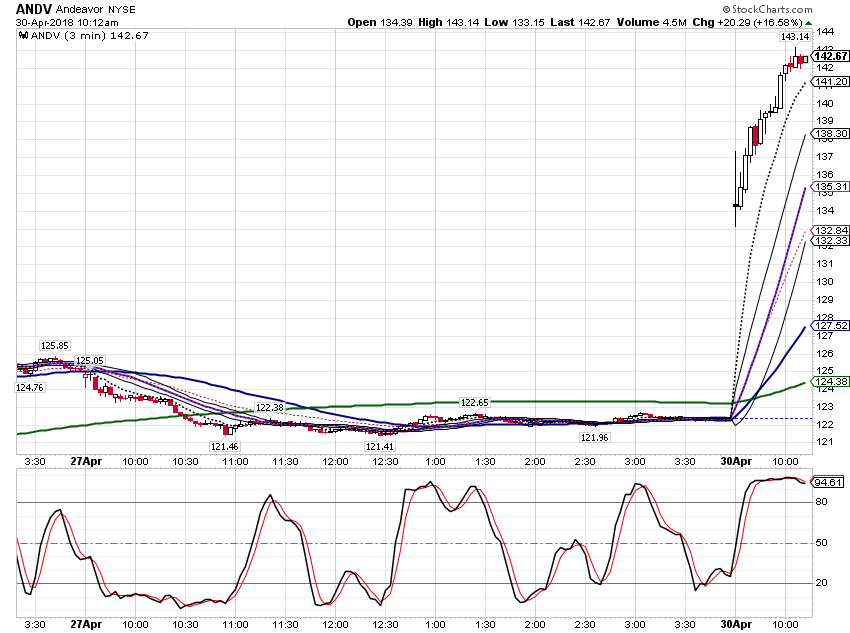This screenshot has width=850, height=633.
Task: Click the Chg +20.29 (+16.58%) value
Action: (748, 22)
